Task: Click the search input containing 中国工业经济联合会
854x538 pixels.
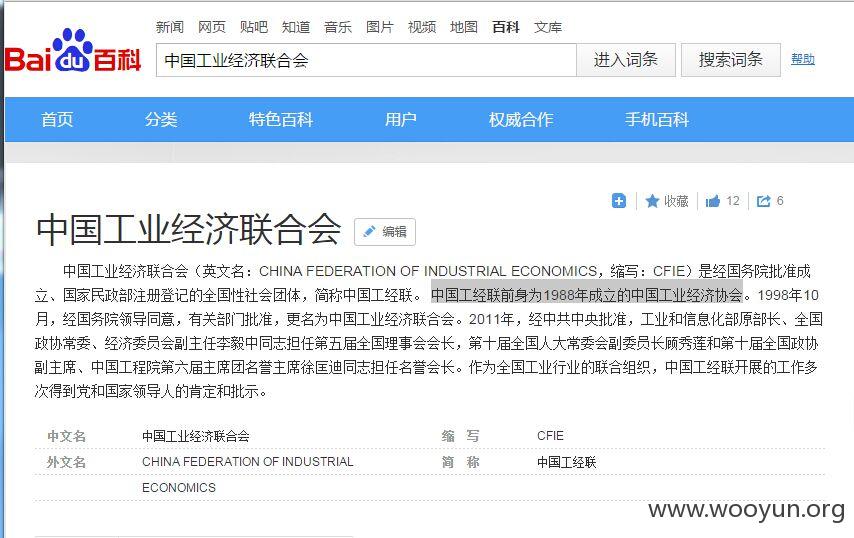Action: point(366,60)
